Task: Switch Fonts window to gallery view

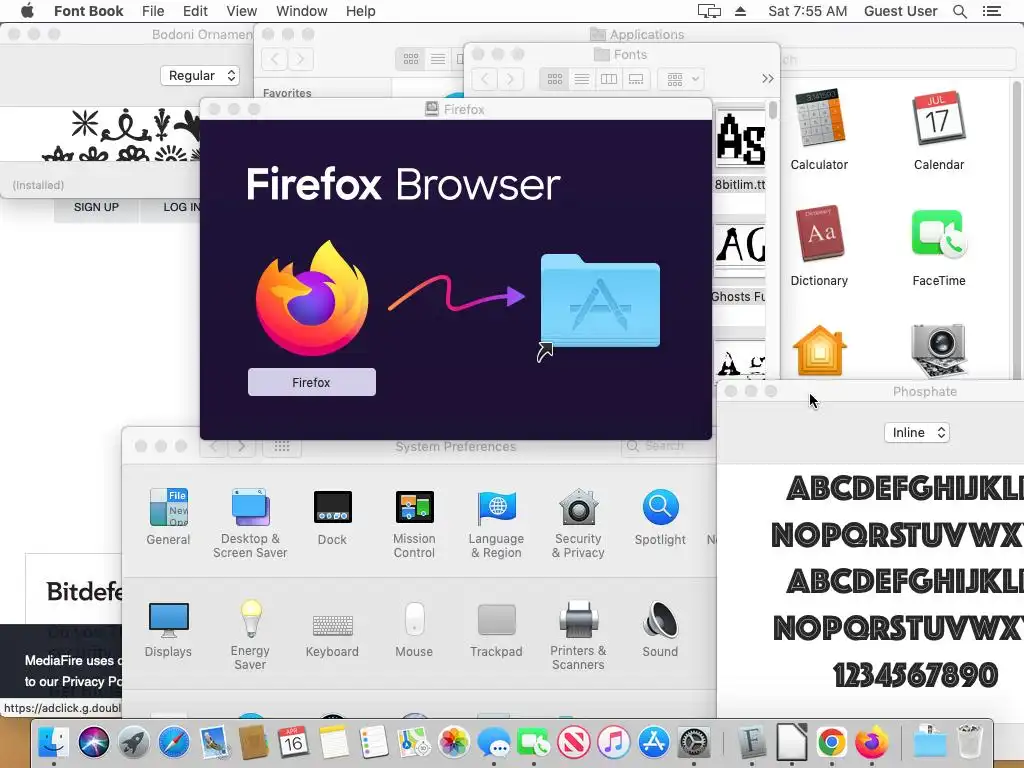Action: (636, 79)
